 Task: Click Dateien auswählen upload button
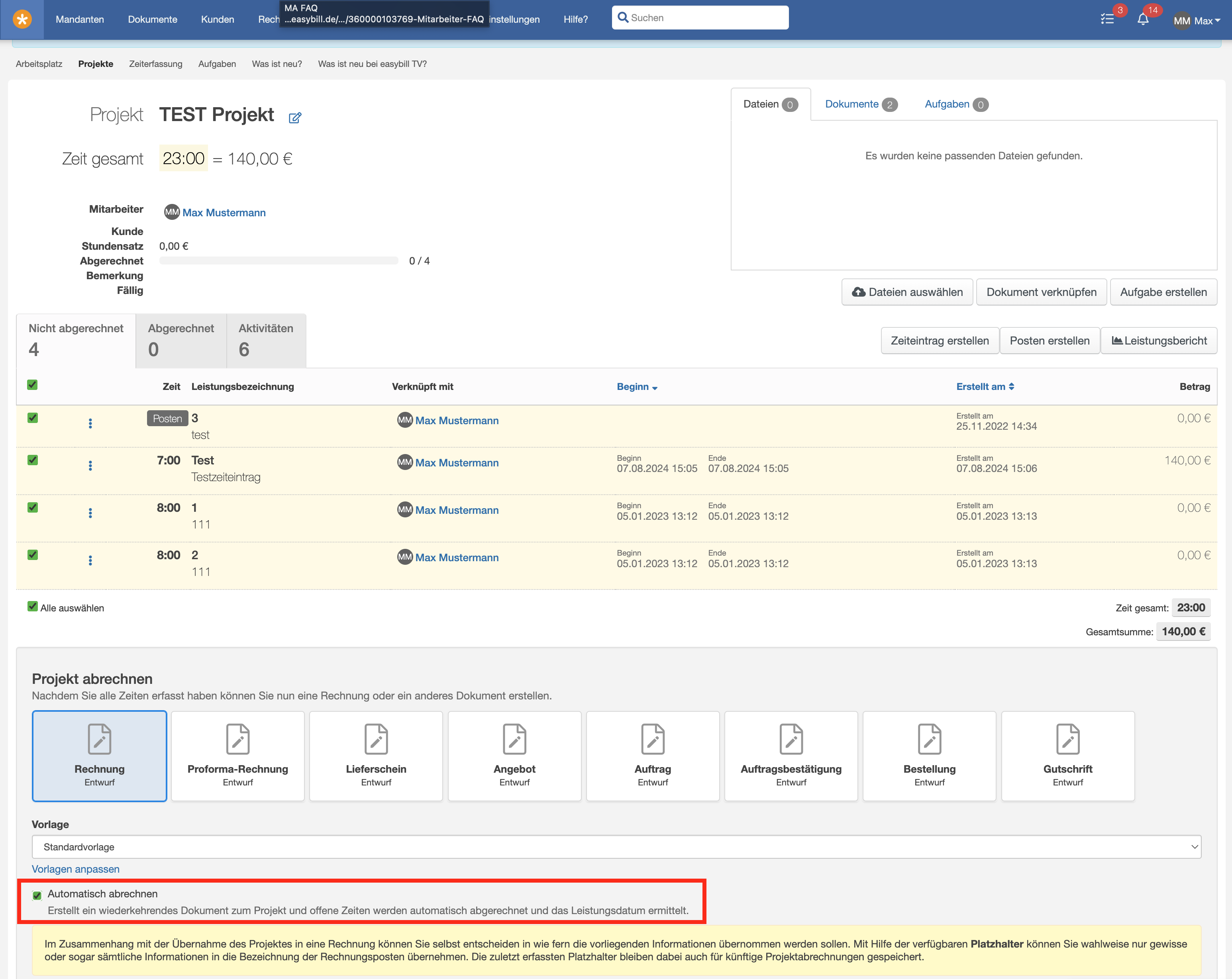tap(907, 292)
